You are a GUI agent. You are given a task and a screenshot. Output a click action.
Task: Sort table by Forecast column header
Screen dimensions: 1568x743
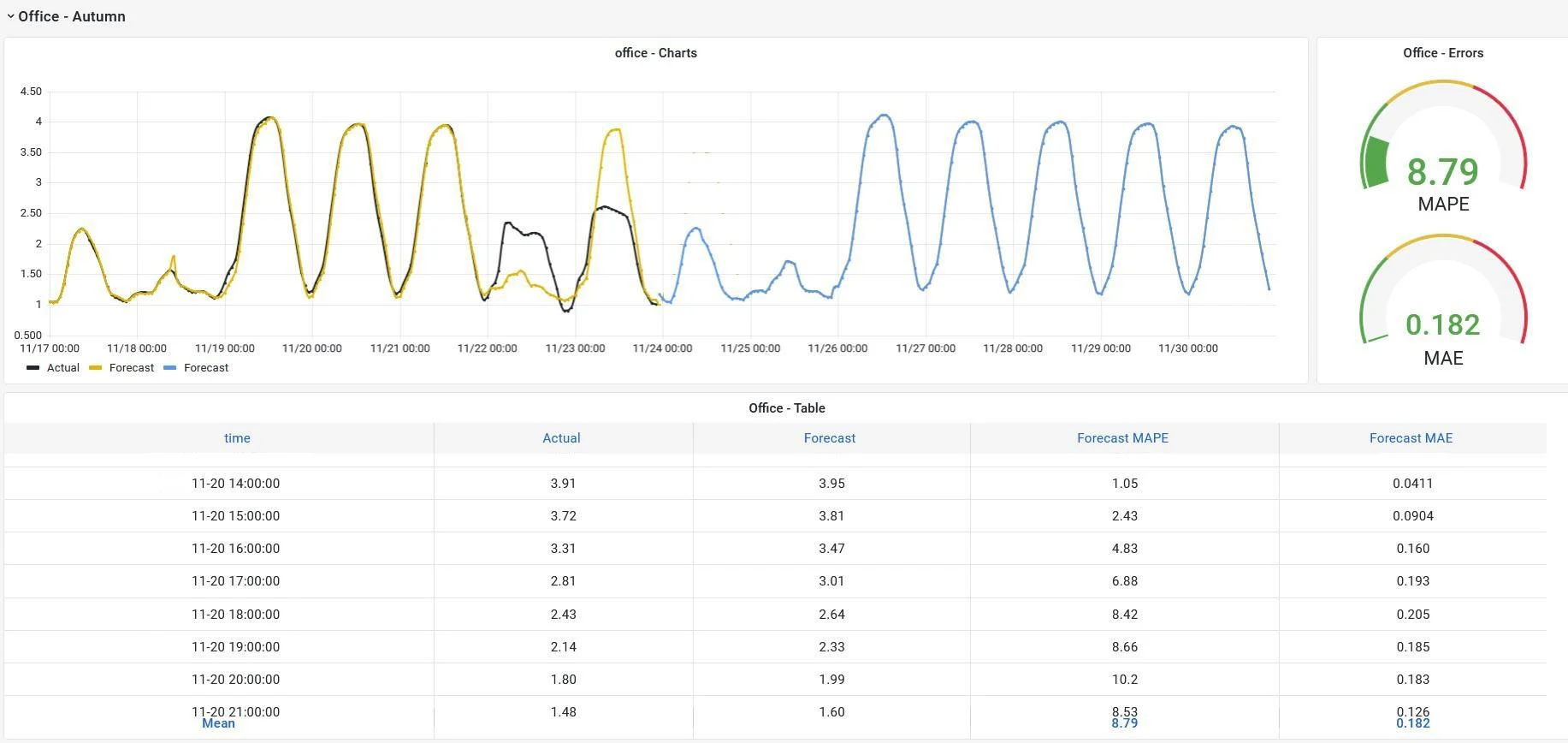click(x=829, y=438)
